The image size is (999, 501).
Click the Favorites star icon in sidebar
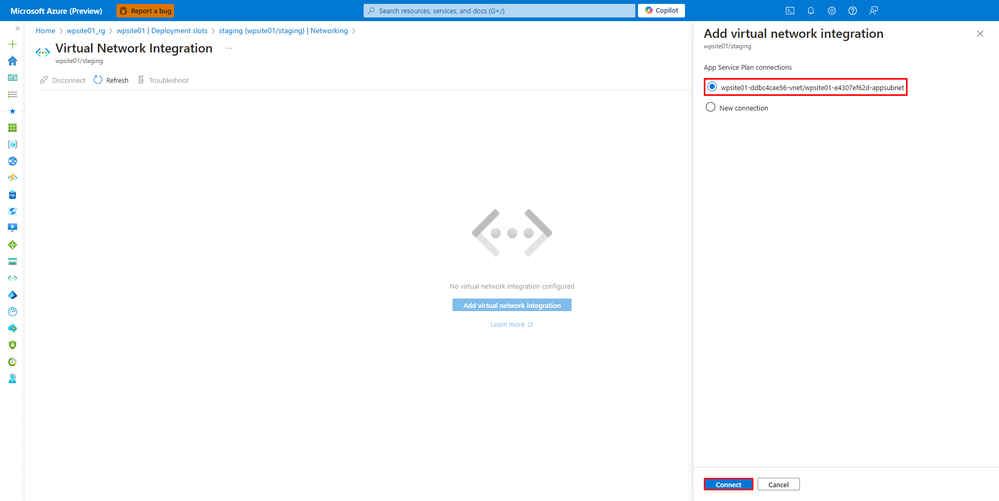[12, 111]
